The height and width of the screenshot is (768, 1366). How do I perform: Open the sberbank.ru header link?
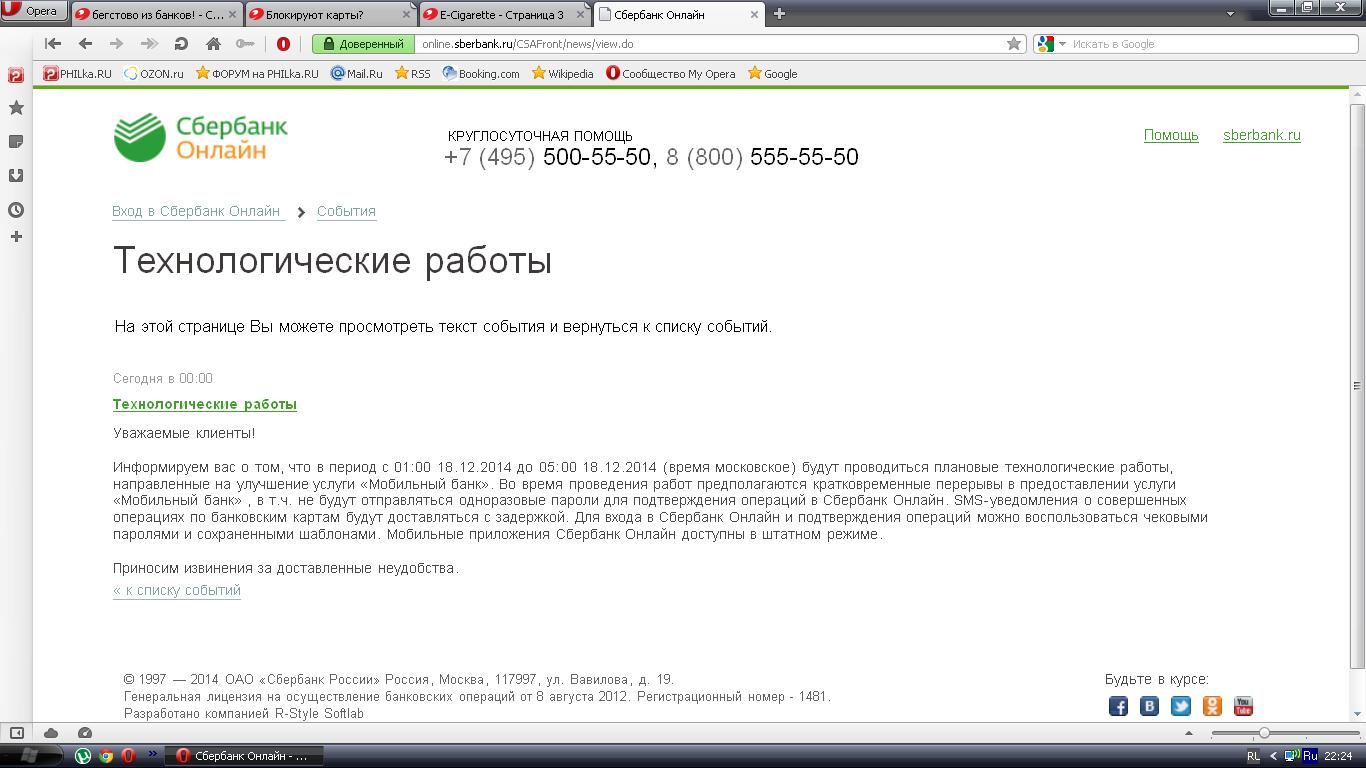click(x=1262, y=135)
